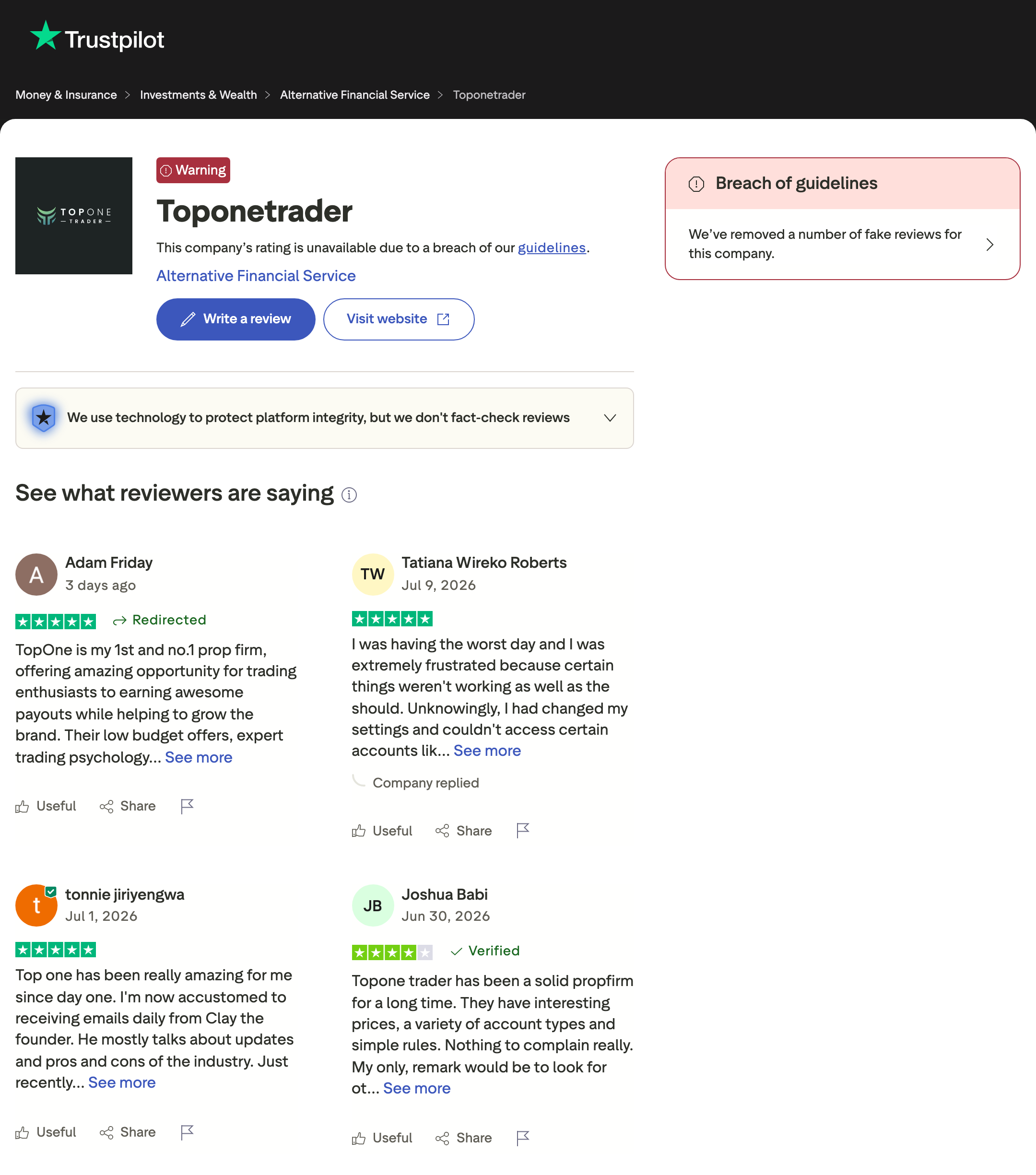Screen dimensions: 1036x1175
Task: Open Investments & Wealth breadcrumb
Action: pyautogui.click(x=199, y=95)
